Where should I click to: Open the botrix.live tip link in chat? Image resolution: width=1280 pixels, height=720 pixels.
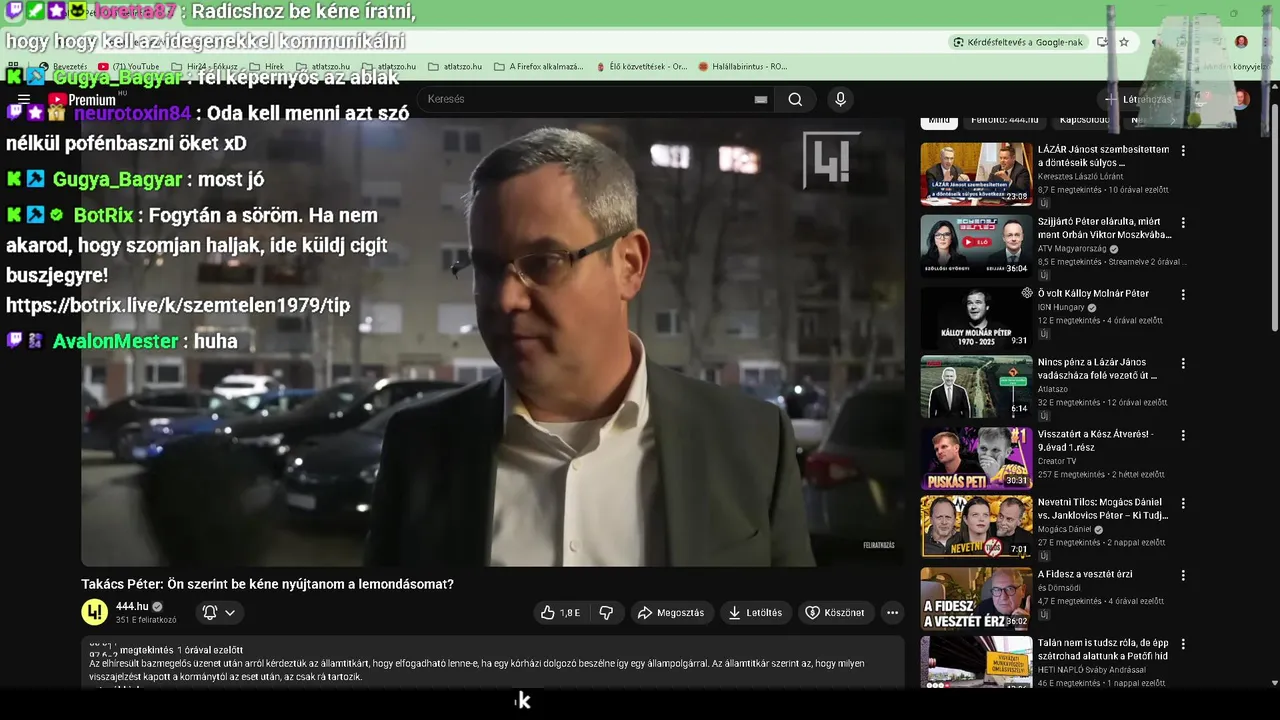pyautogui.click(x=178, y=305)
